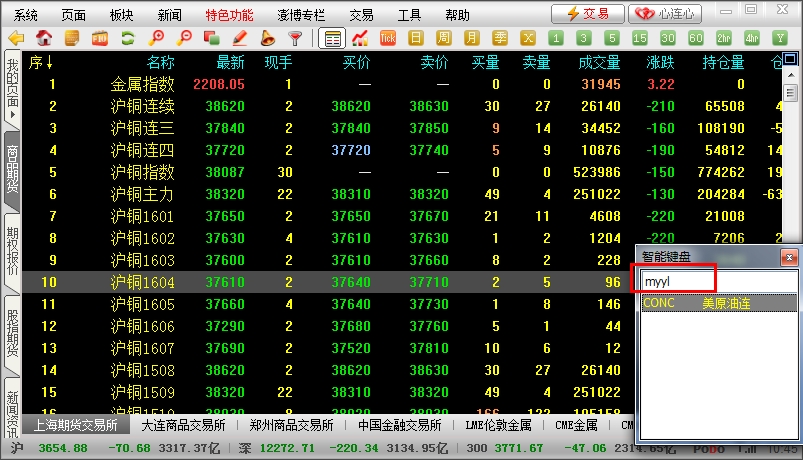Open the 特色功能 menu
803x460 pixels.
point(229,15)
